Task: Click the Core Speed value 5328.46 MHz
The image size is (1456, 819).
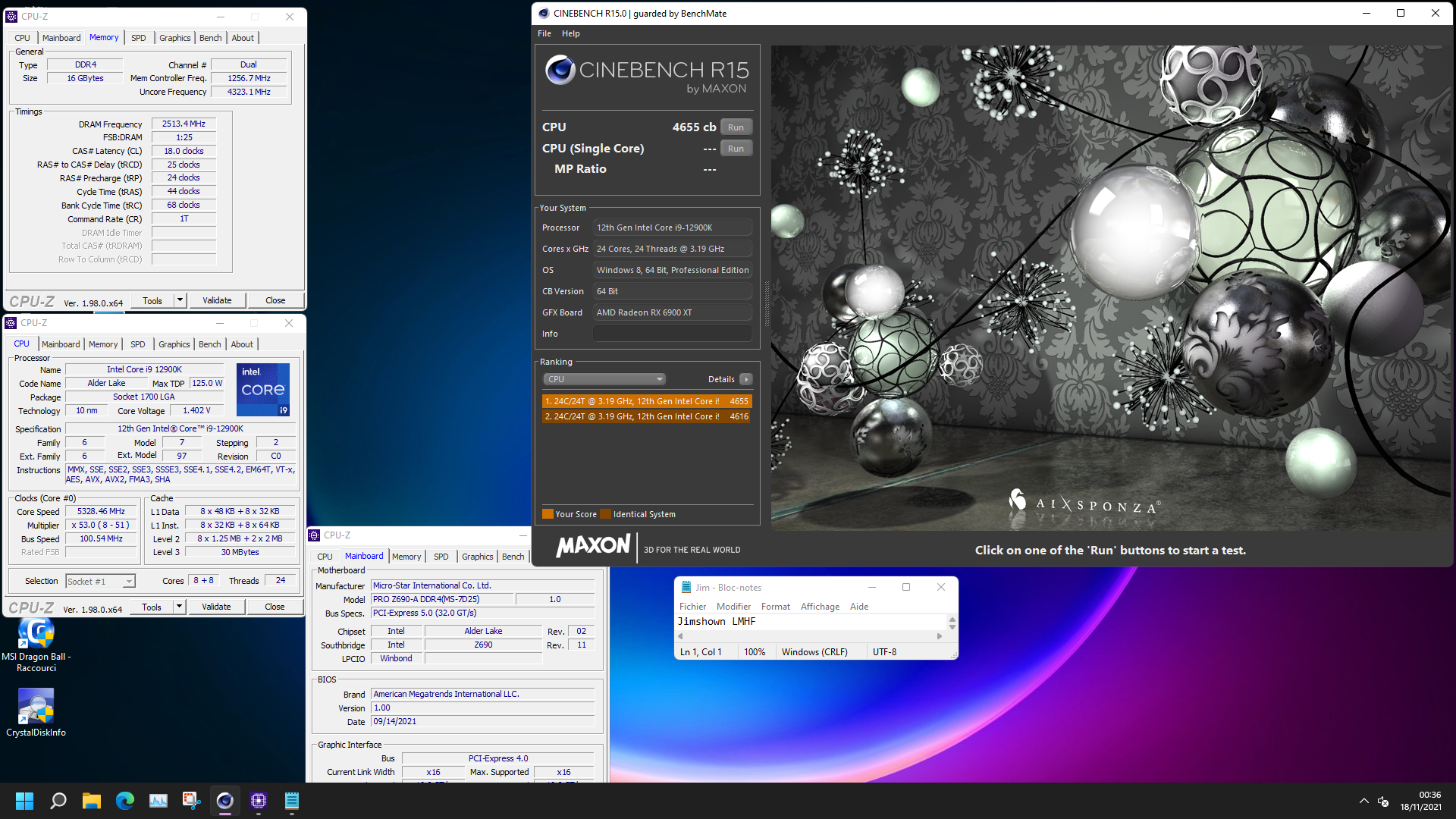Action: pos(101,511)
